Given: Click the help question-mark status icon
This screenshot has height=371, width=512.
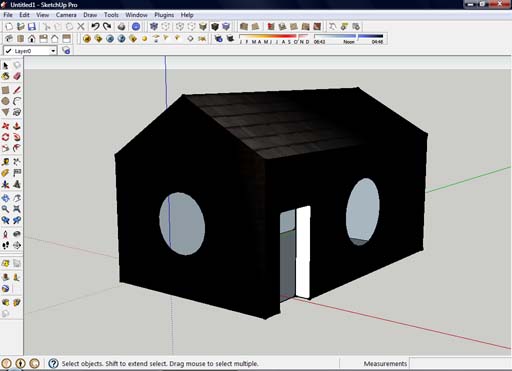Looking at the screenshot, I should [x=53, y=363].
